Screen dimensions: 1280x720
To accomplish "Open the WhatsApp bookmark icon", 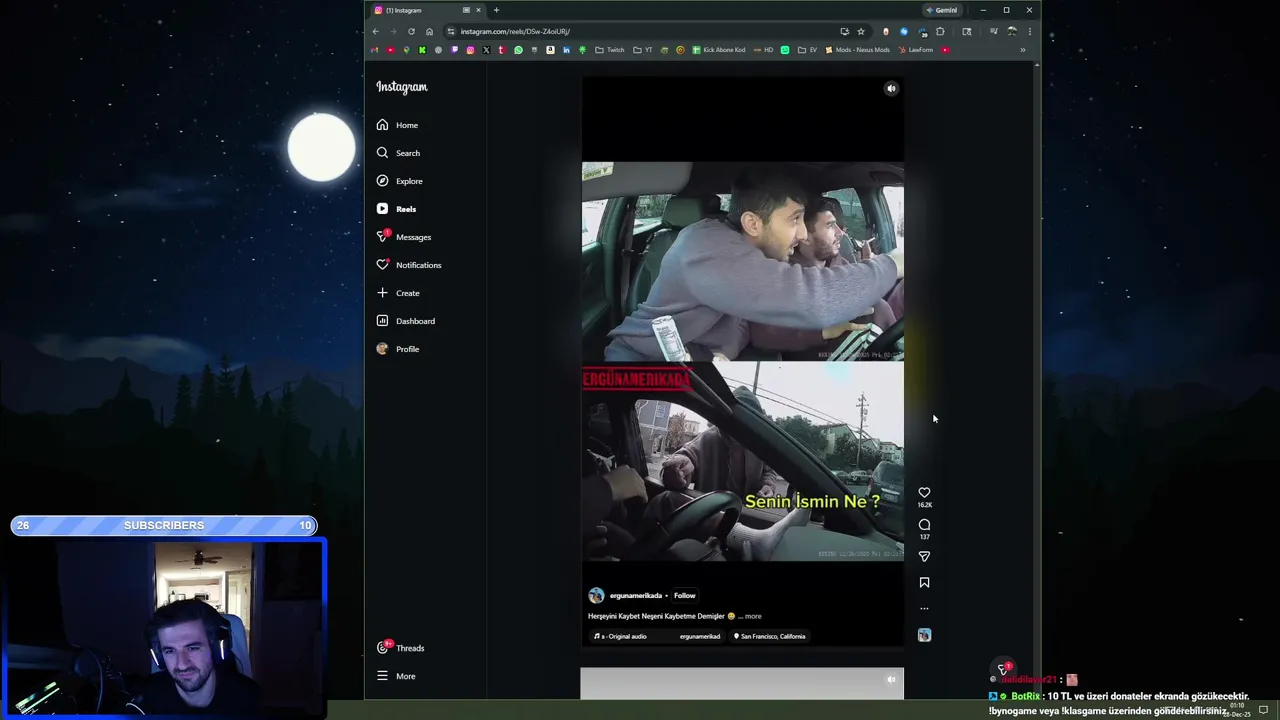I will (x=518, y=50).
